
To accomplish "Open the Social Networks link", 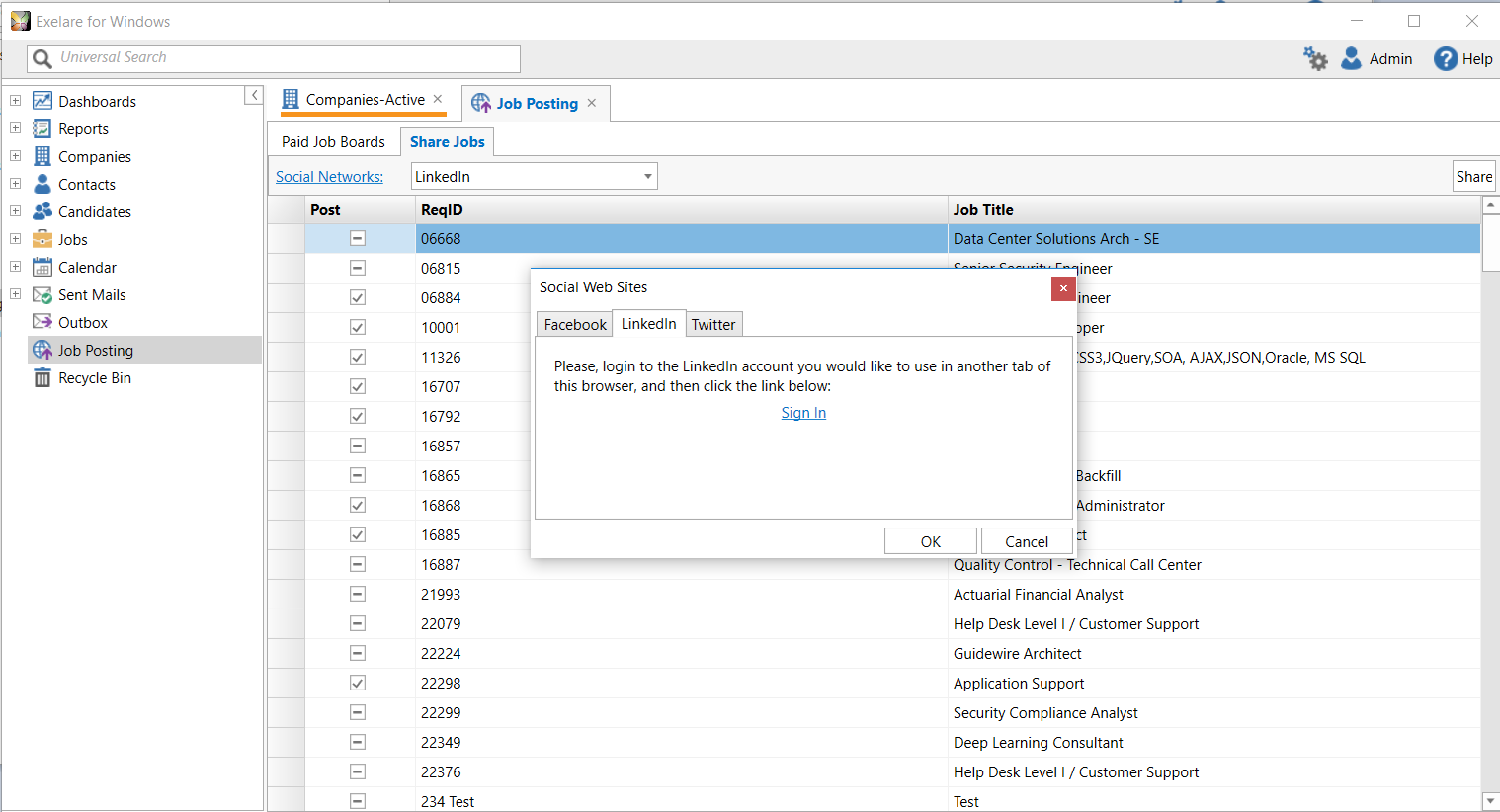I will click(329, 176).
